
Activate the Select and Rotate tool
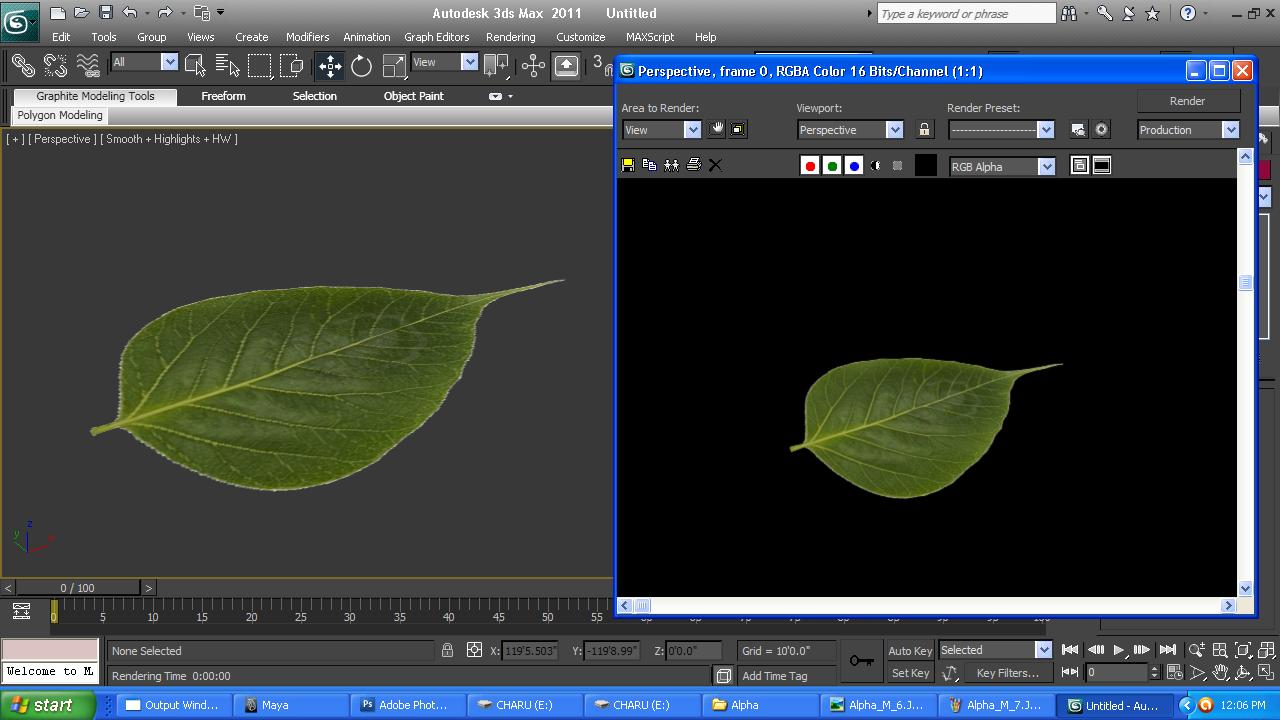point(360,66)
